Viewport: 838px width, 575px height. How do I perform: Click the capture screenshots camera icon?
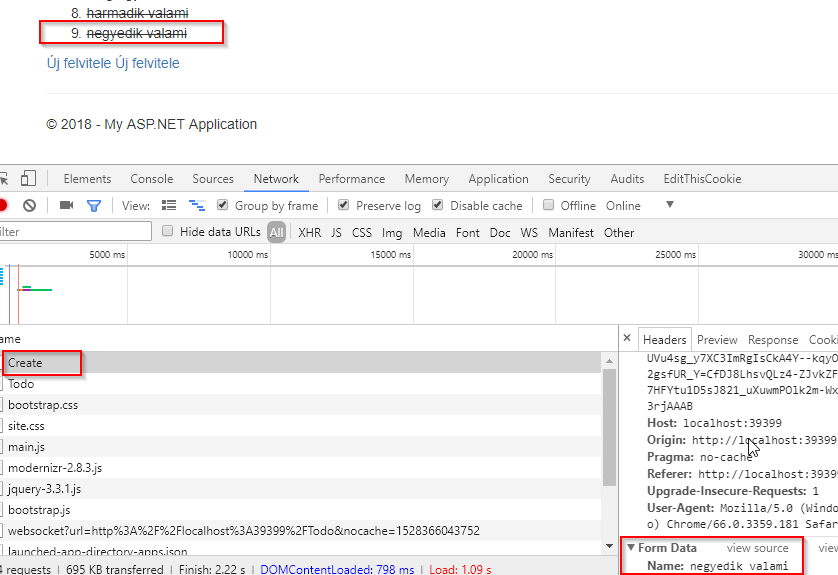(67, 205)
